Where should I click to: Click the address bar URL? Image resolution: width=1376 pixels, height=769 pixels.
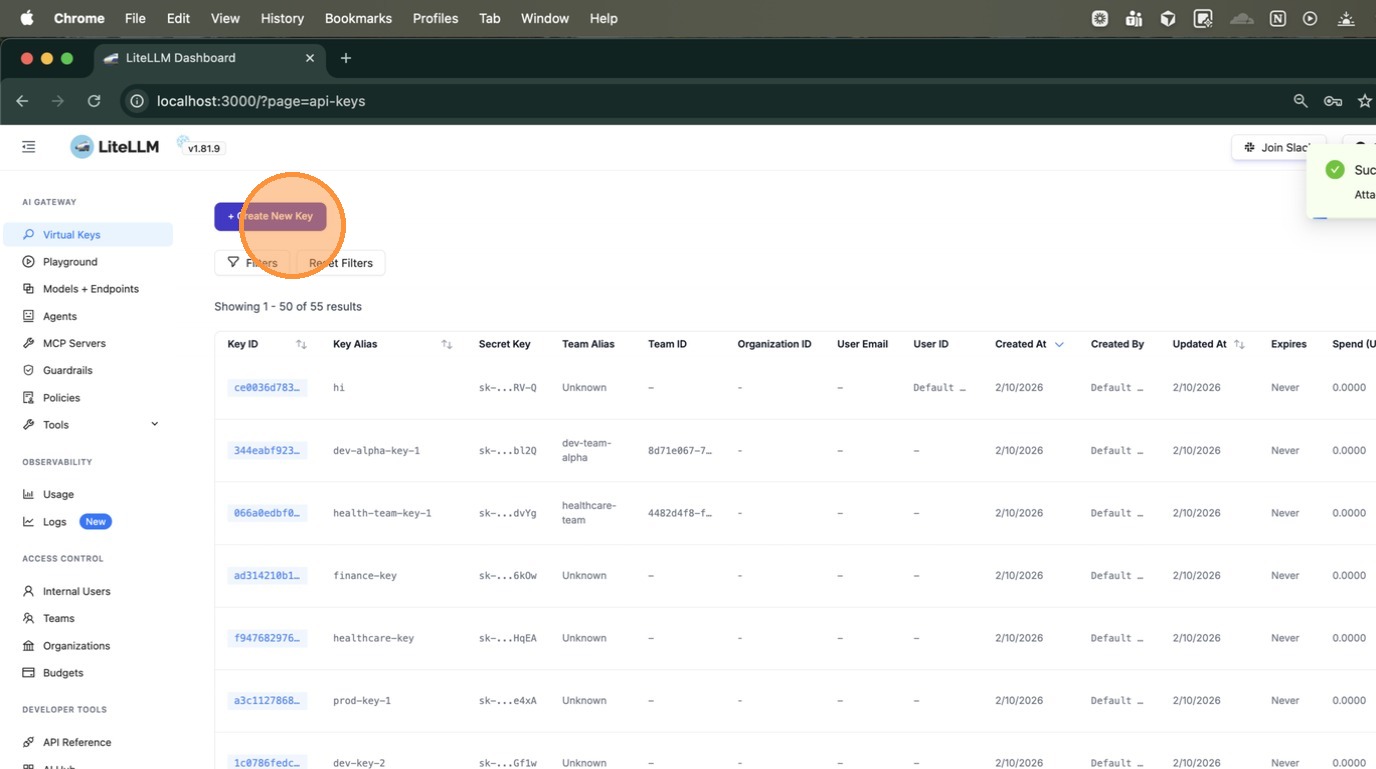tap(261, 101)
